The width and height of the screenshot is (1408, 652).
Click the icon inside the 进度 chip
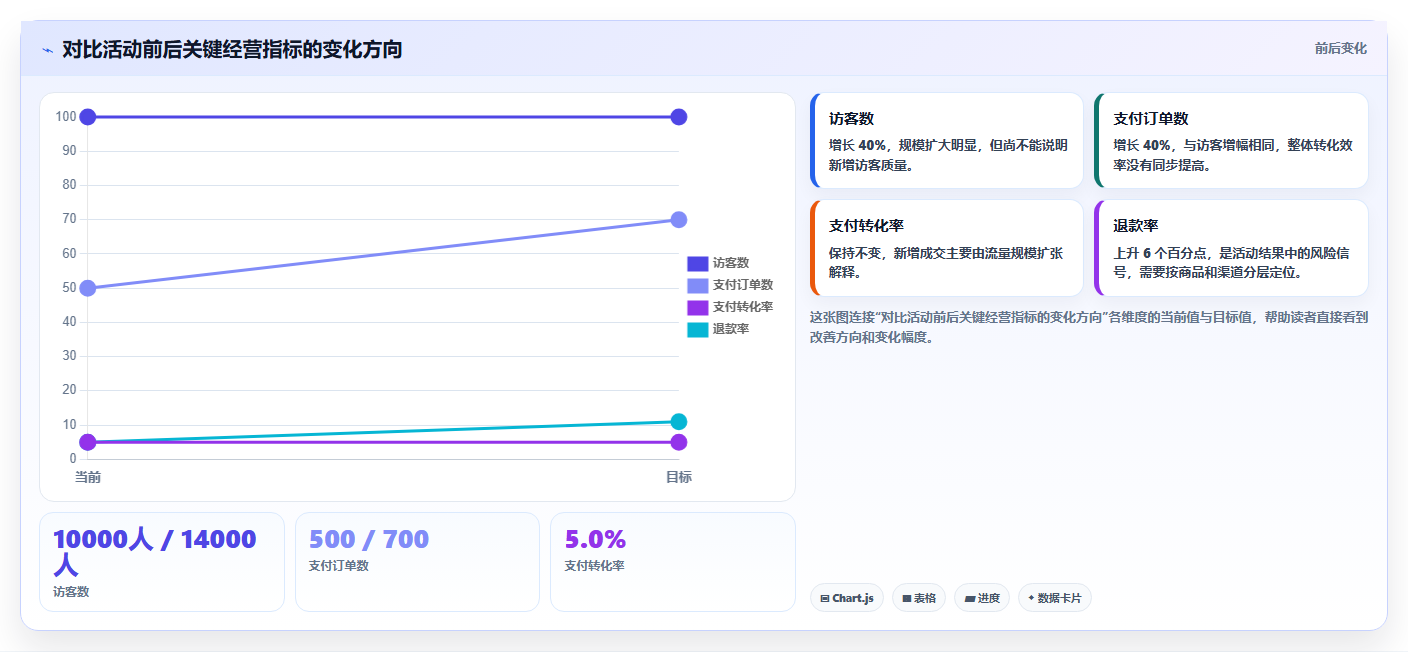click(969, 598)
